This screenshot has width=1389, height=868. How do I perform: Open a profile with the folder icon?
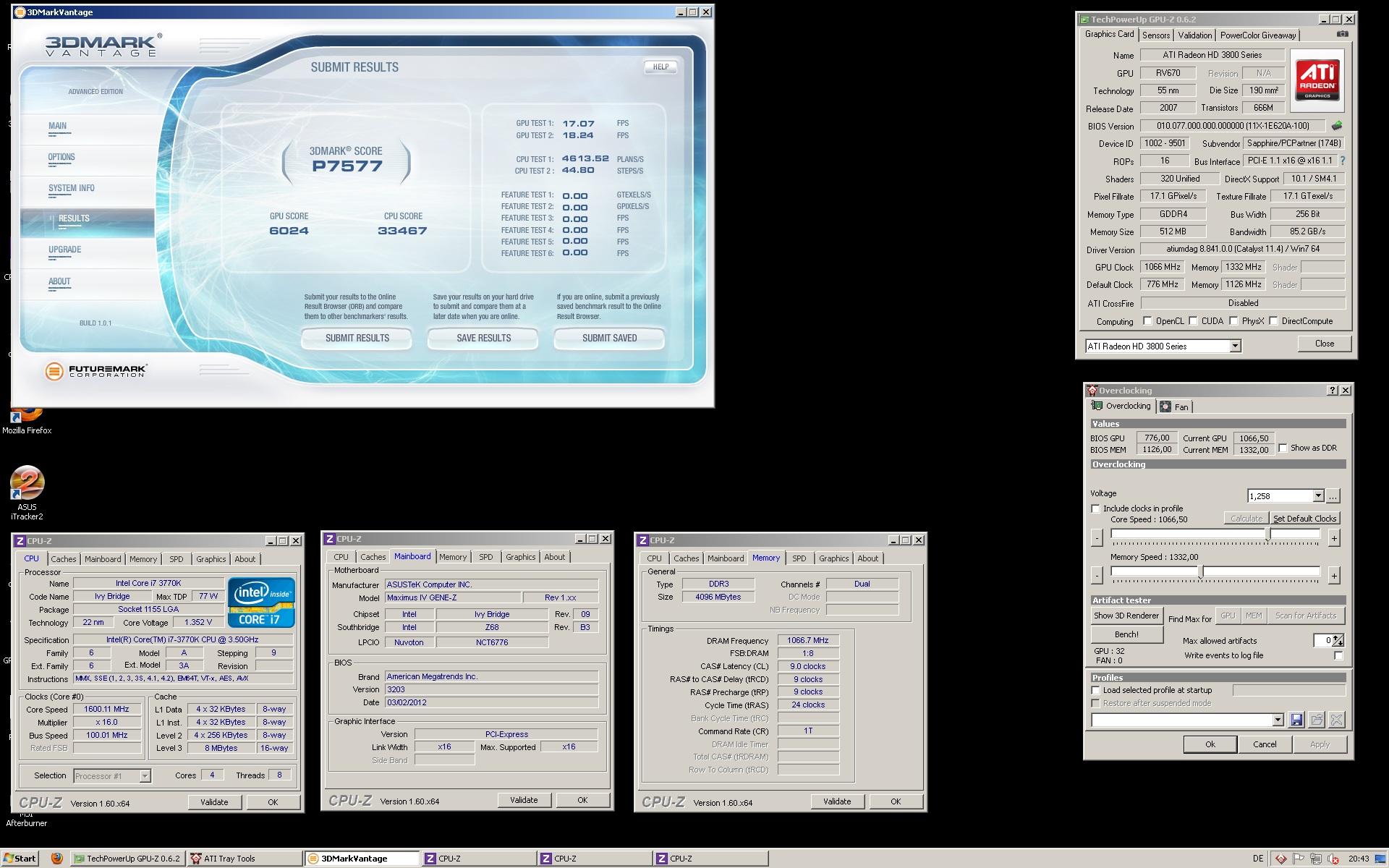pyautogui.click(x=1317, y=720)
